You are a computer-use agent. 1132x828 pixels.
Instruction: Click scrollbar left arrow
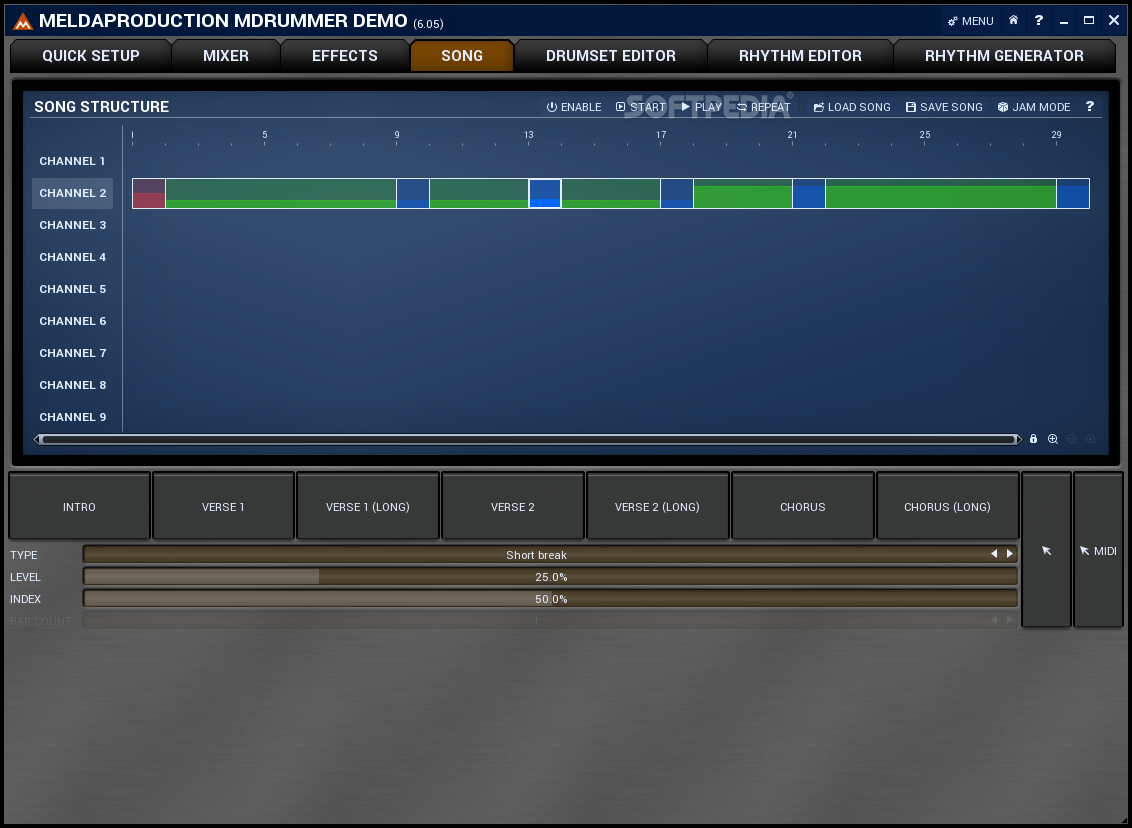[38, 439]
